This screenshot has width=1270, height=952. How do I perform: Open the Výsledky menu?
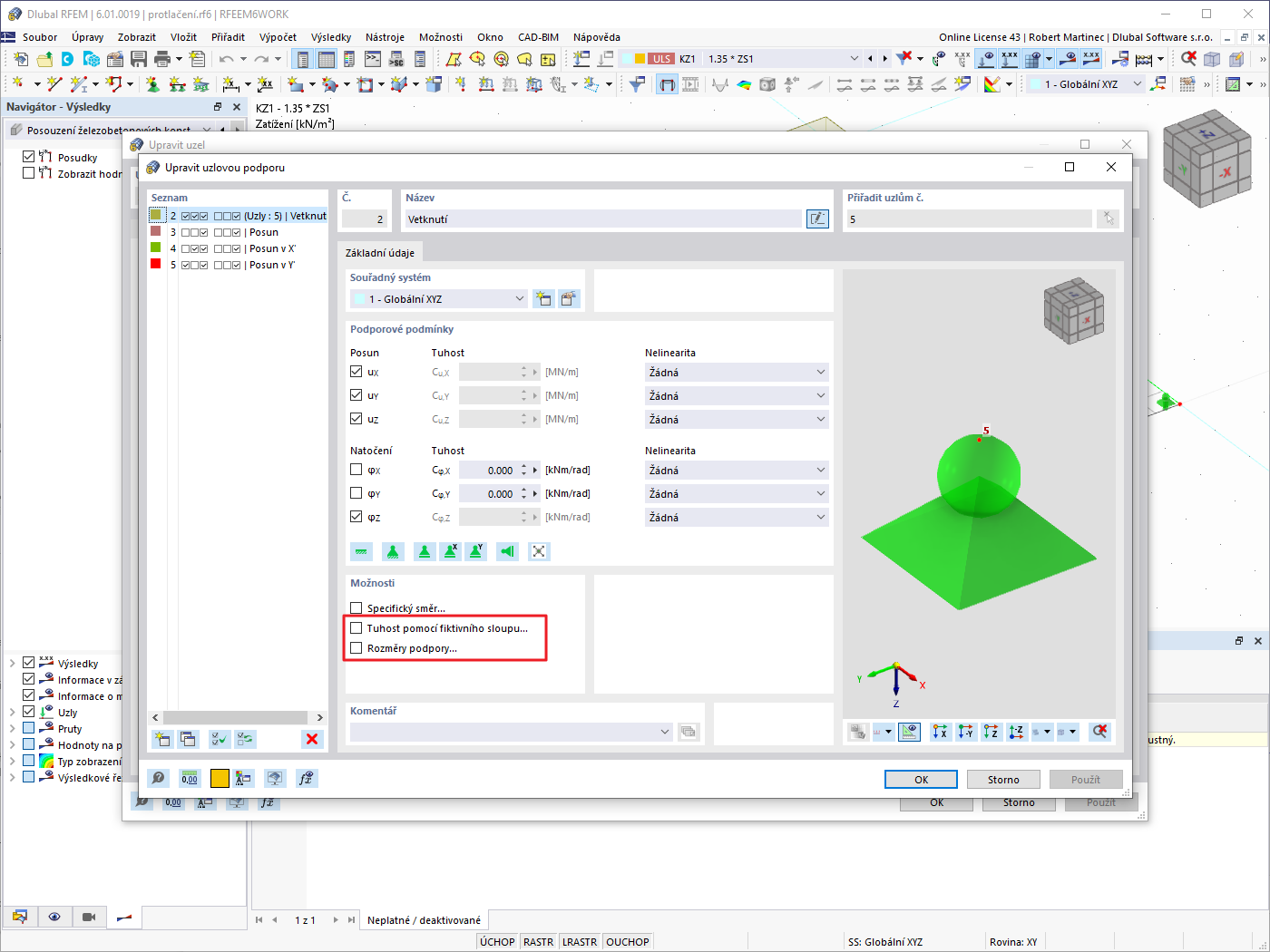point(331,37)
